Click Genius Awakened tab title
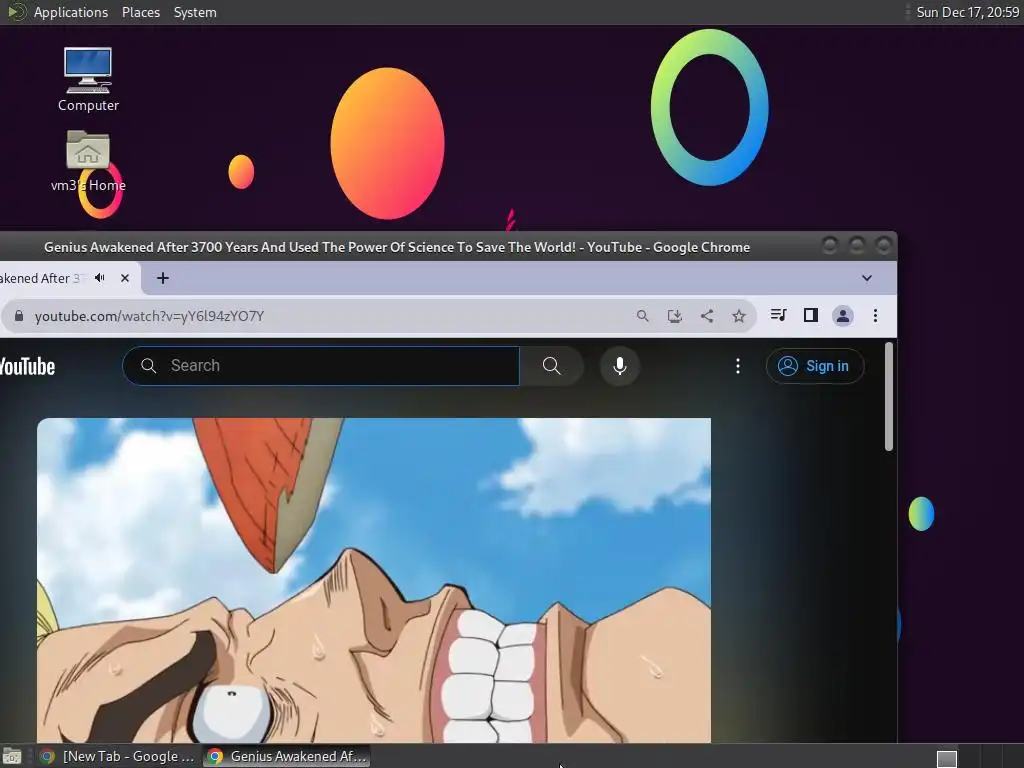The image size is (1024, 768). (x=43, y=278)
